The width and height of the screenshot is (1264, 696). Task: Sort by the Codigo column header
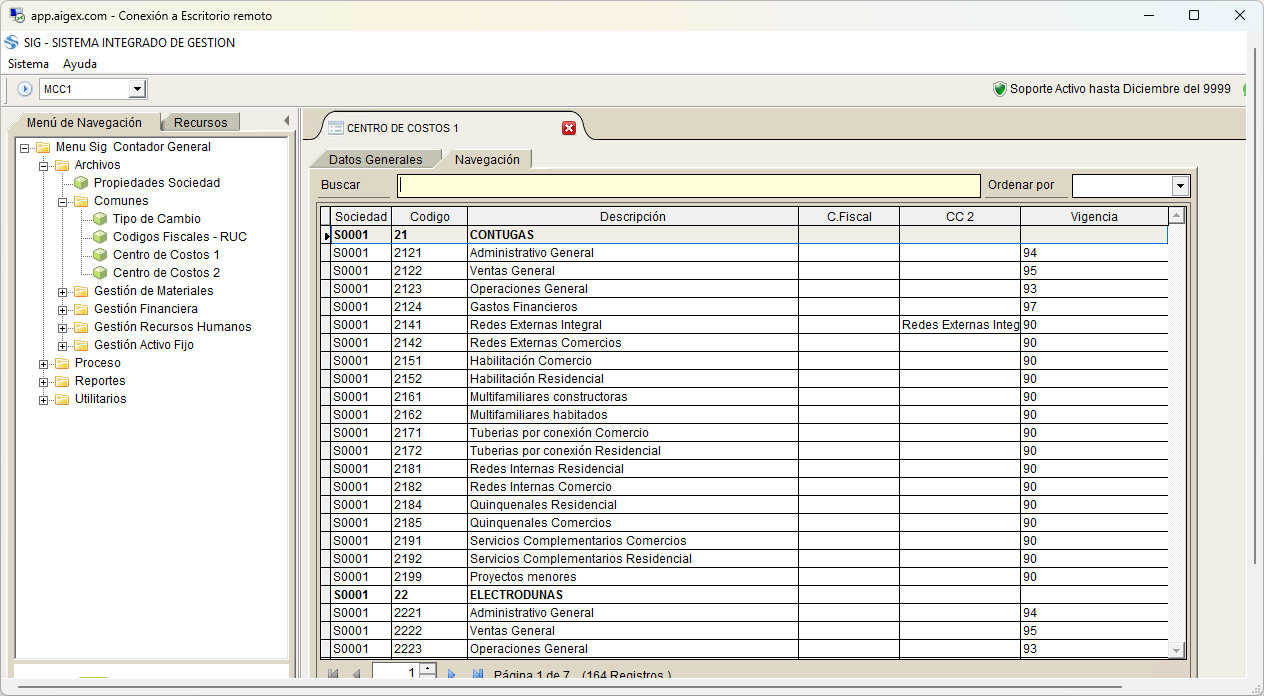430,216
